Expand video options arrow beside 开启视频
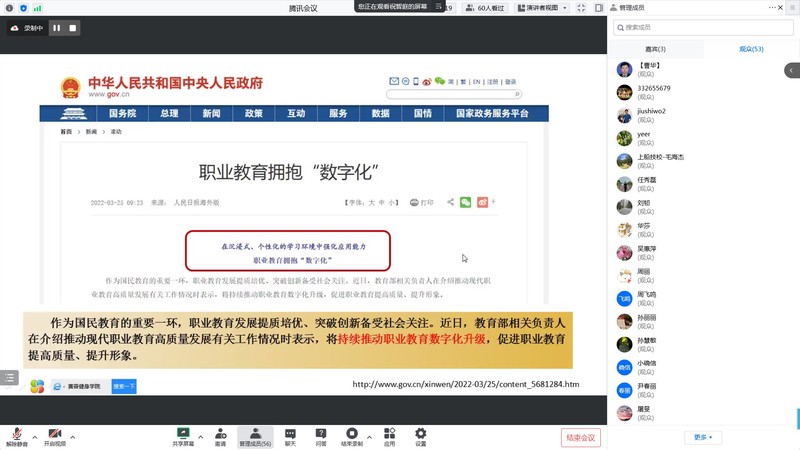800x450 pixels. (75, 436)
